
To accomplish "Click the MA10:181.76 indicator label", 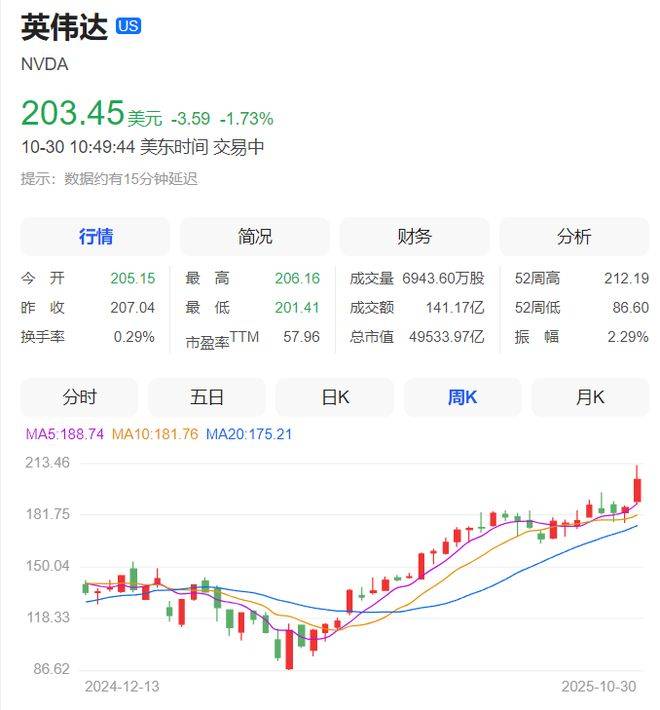I will pos(156,434).
